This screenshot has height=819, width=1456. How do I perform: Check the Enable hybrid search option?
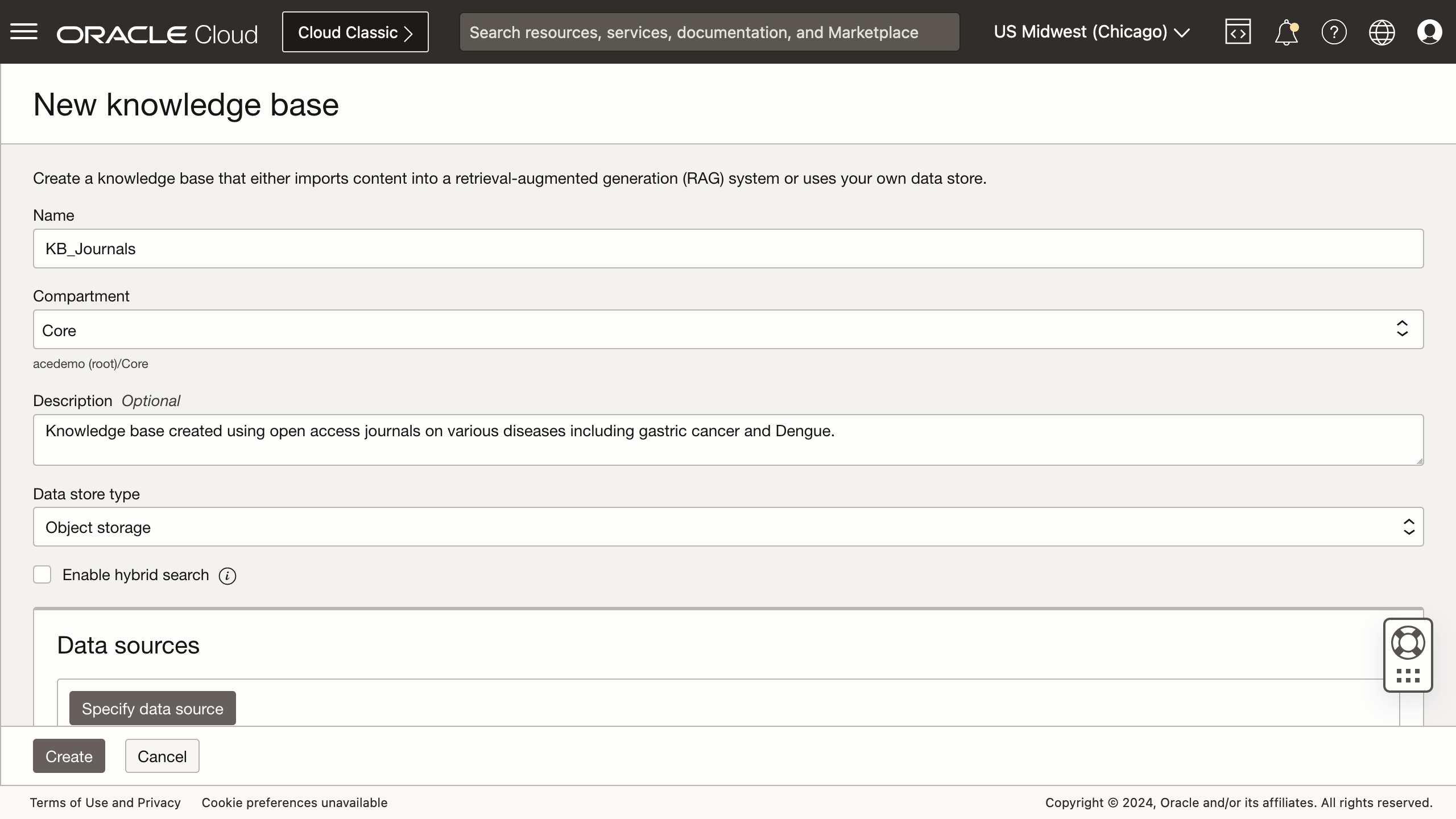[x=42, y=574]
